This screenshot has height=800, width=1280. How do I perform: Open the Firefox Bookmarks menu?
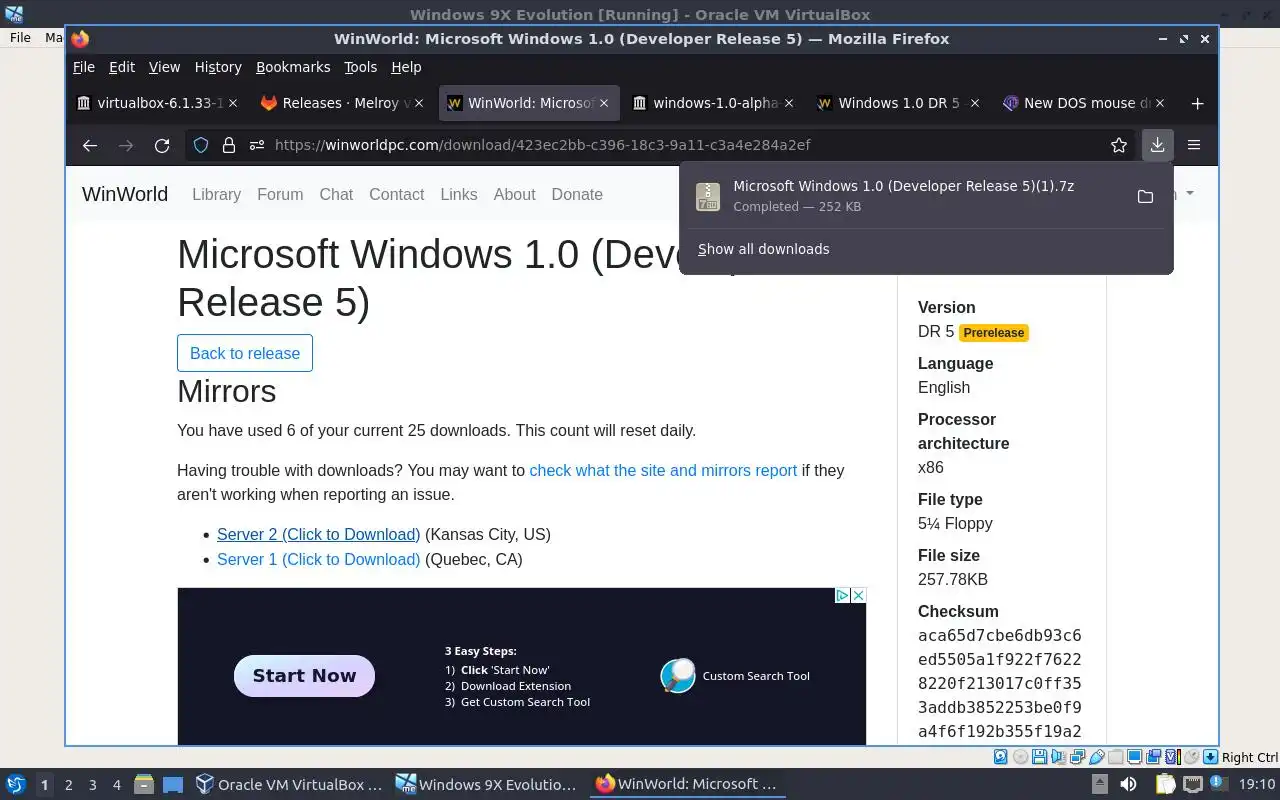click(293, 67)
